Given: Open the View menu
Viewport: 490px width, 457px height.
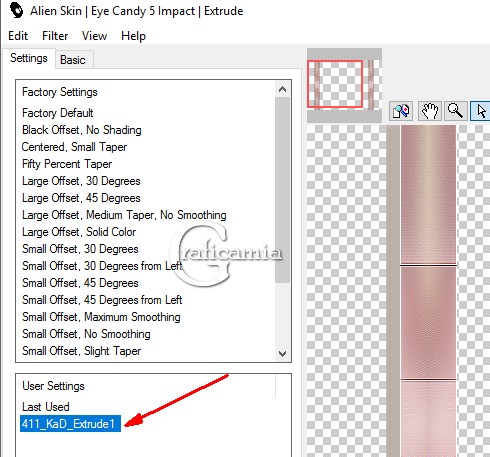Looking at the screenshot, I should click(95, 36).
